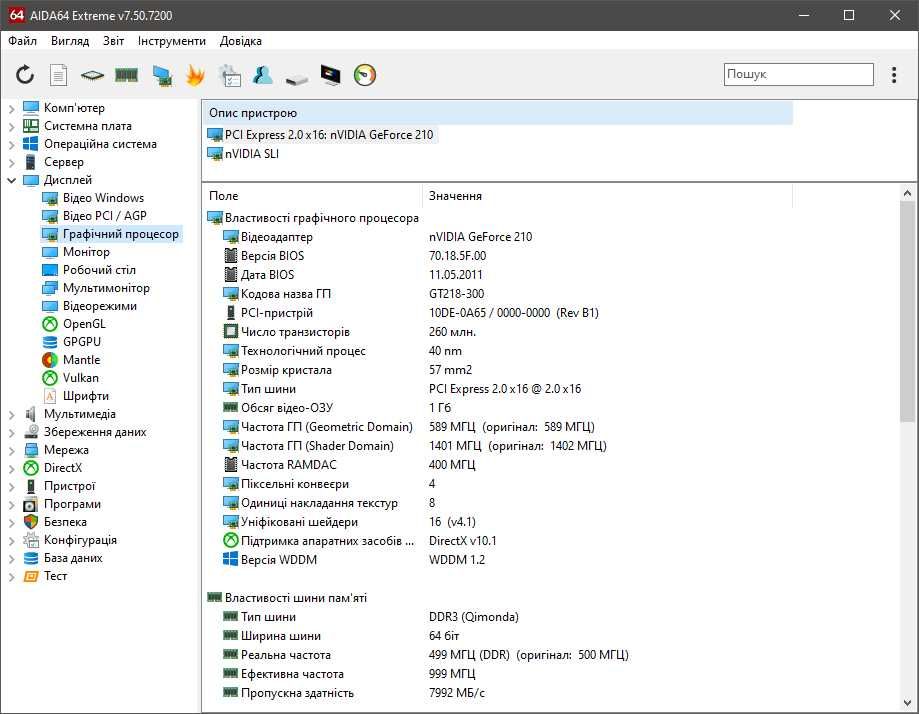Select Відеорежими tree item

click(100, 306)
